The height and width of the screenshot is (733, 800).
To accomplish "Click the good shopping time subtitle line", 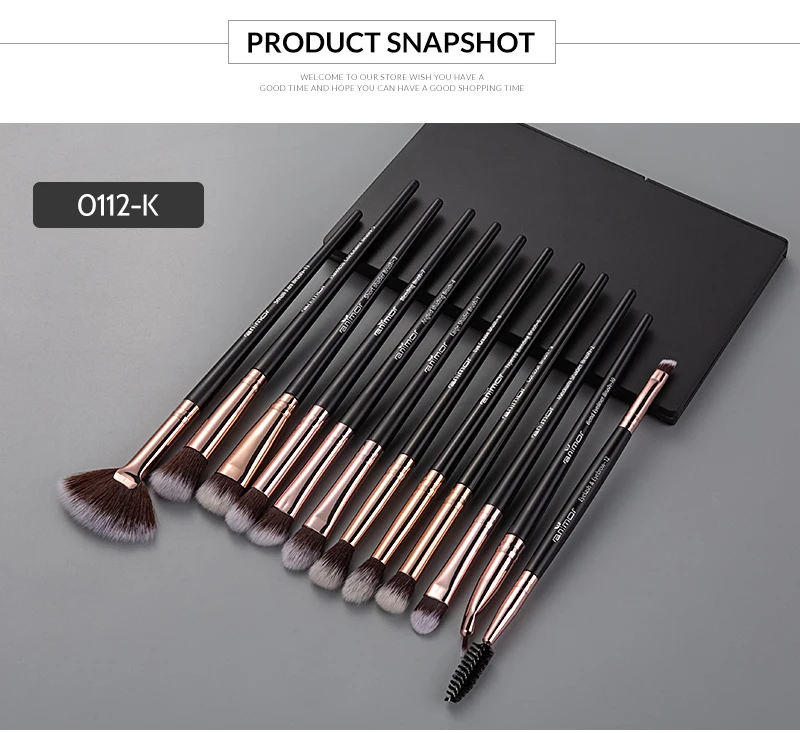I will point(391,88).
